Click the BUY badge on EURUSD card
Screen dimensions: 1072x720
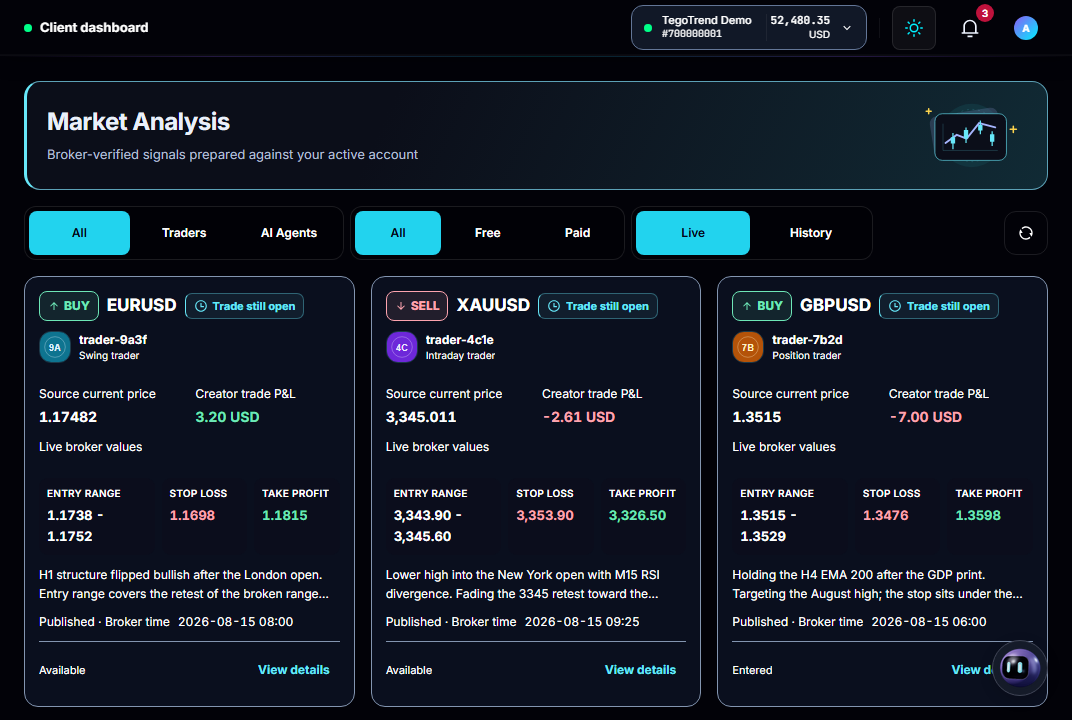point(69,306)
